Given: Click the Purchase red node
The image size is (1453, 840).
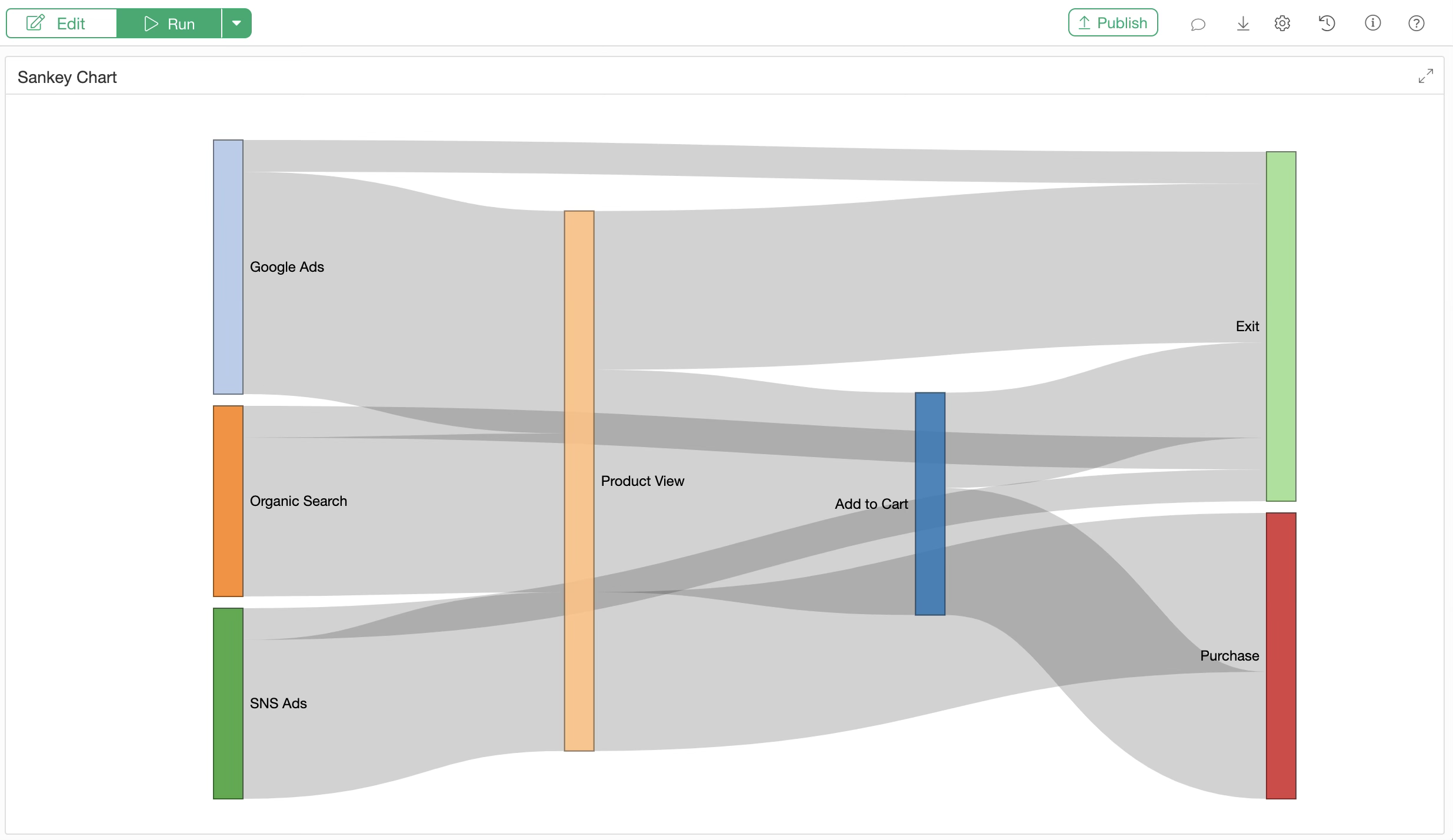Looking at the screenshot, I should coord(1281,655).
